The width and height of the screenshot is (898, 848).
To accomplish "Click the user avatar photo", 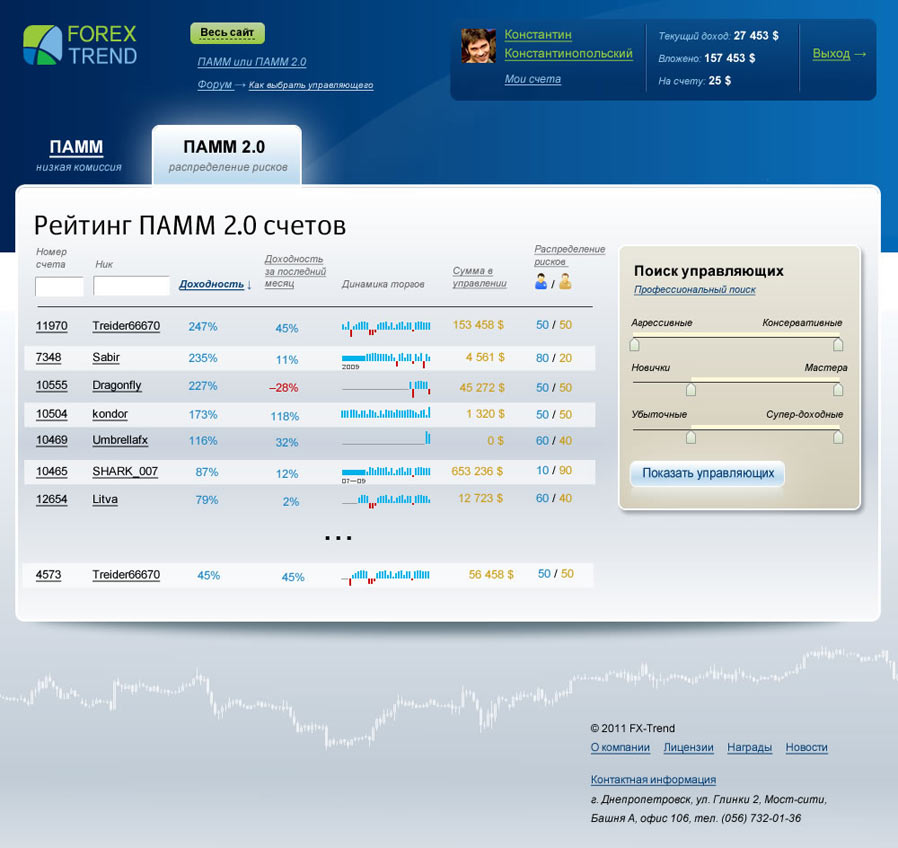I will coord(478,46).
